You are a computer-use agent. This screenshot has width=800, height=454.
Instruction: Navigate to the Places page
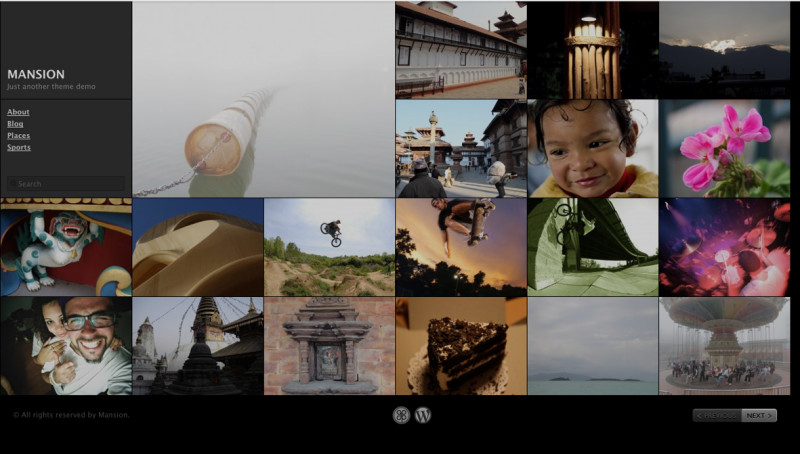click(18, 136)
